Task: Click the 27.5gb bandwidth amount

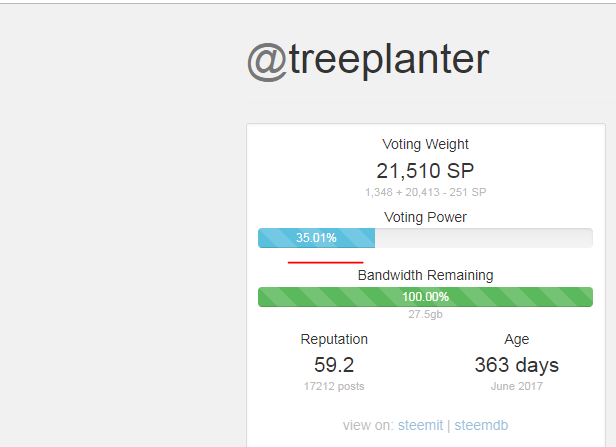Action: [x=425, y=314]
